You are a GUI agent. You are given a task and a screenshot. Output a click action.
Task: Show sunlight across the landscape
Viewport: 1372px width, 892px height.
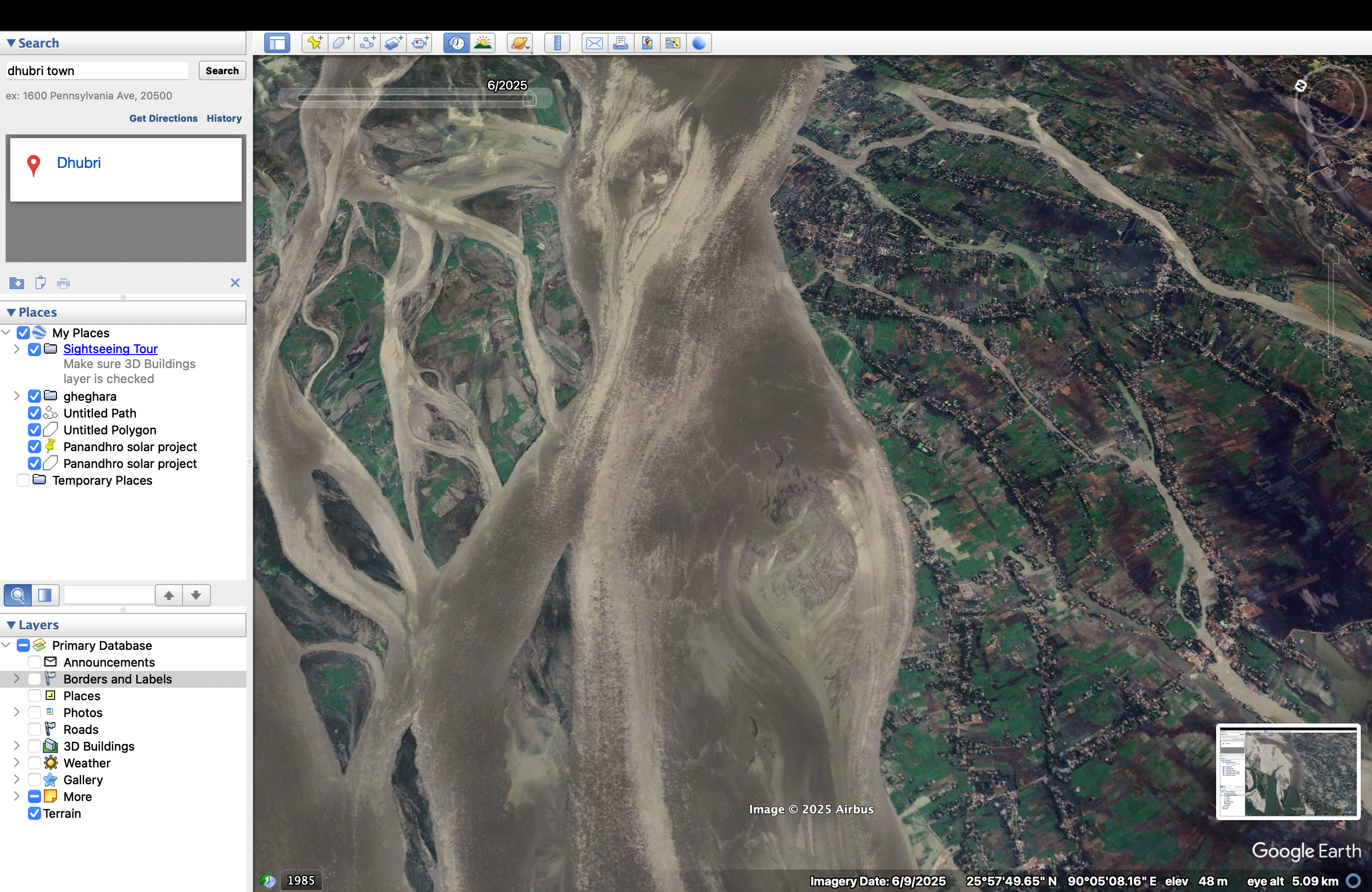point(483,42)
